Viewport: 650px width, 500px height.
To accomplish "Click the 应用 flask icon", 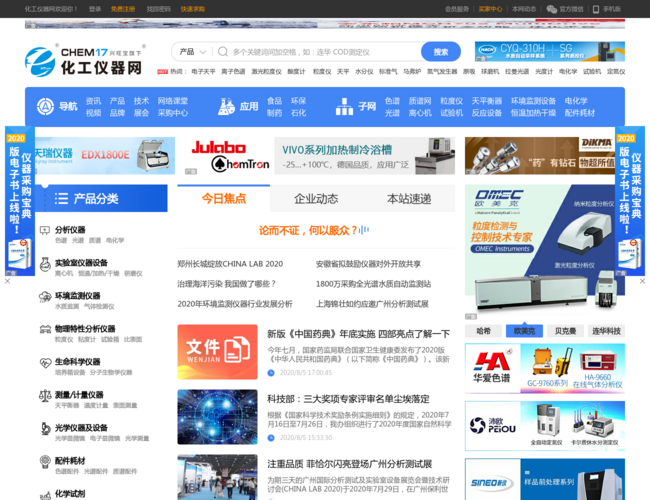I will click(x=226, y=107).
